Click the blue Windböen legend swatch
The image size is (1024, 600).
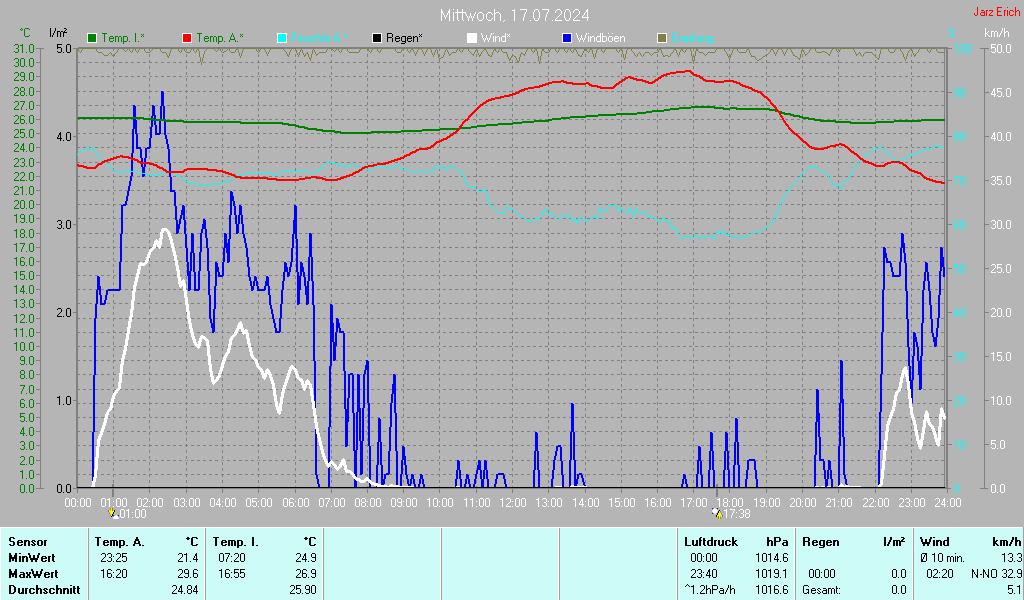click(x=567, y=38)
